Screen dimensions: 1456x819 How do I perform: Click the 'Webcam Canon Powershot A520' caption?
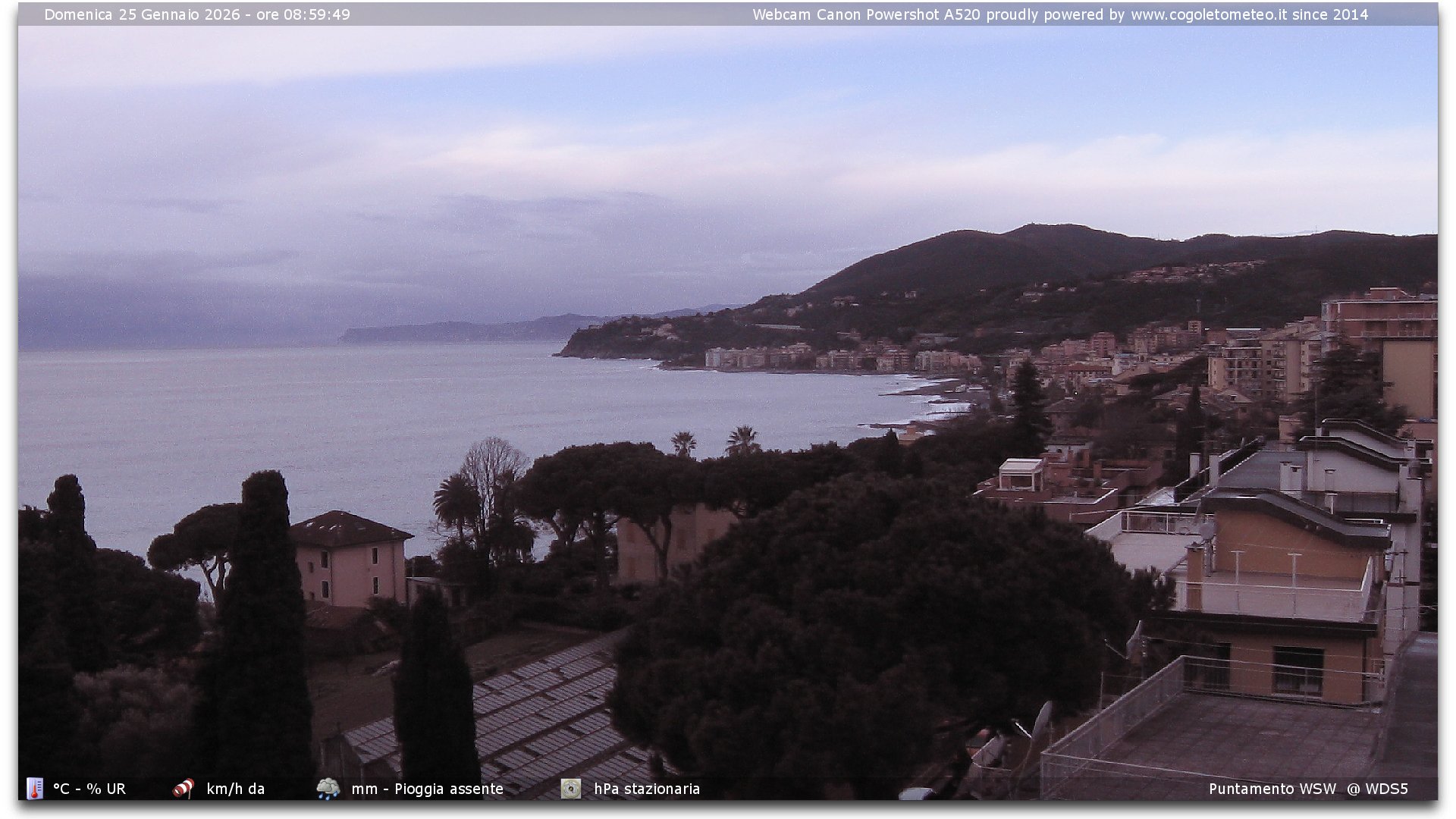point(866,14)
